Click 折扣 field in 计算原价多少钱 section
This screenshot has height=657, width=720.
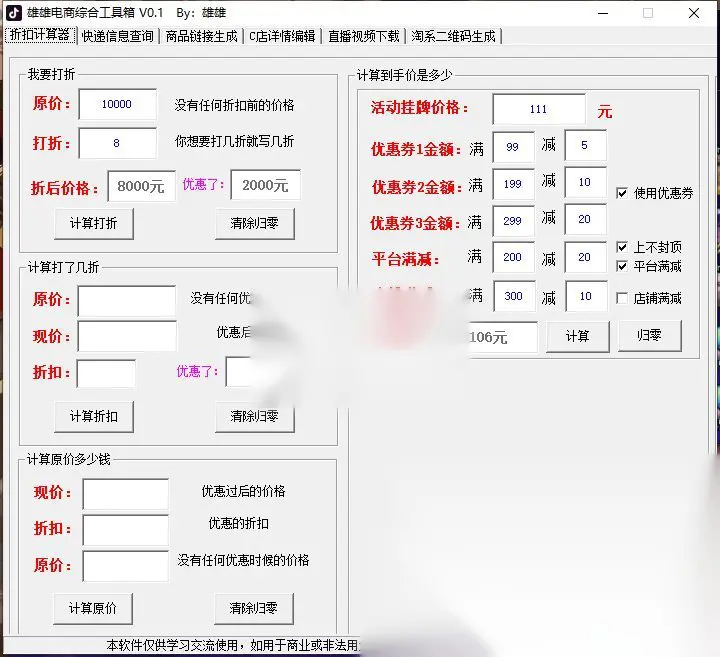click(x=125, y=529)
